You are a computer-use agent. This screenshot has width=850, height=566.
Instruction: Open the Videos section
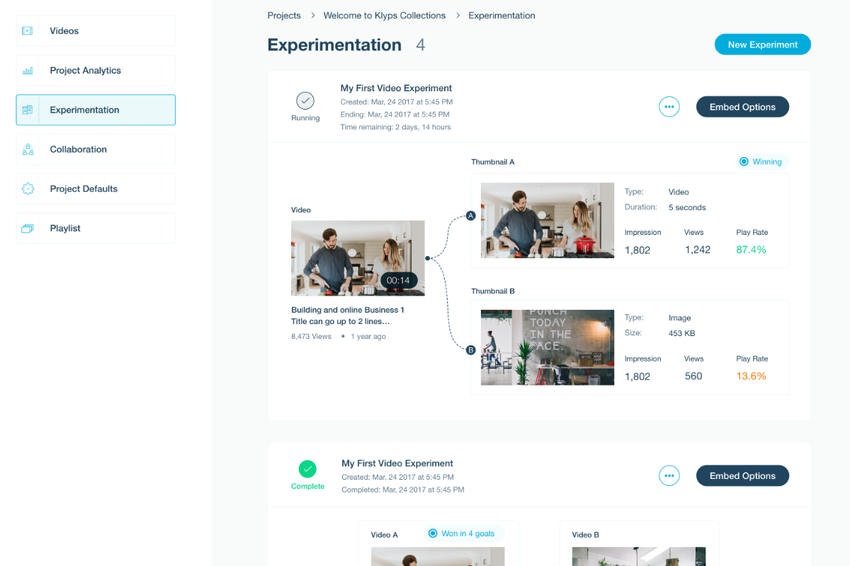pos(96,31)
